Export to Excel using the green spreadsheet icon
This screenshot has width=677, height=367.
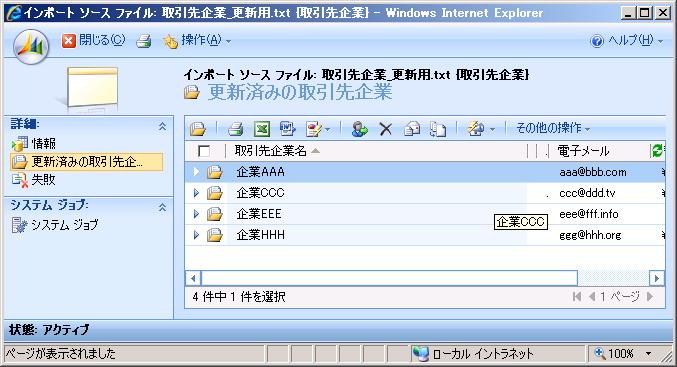tap(262, 129)
